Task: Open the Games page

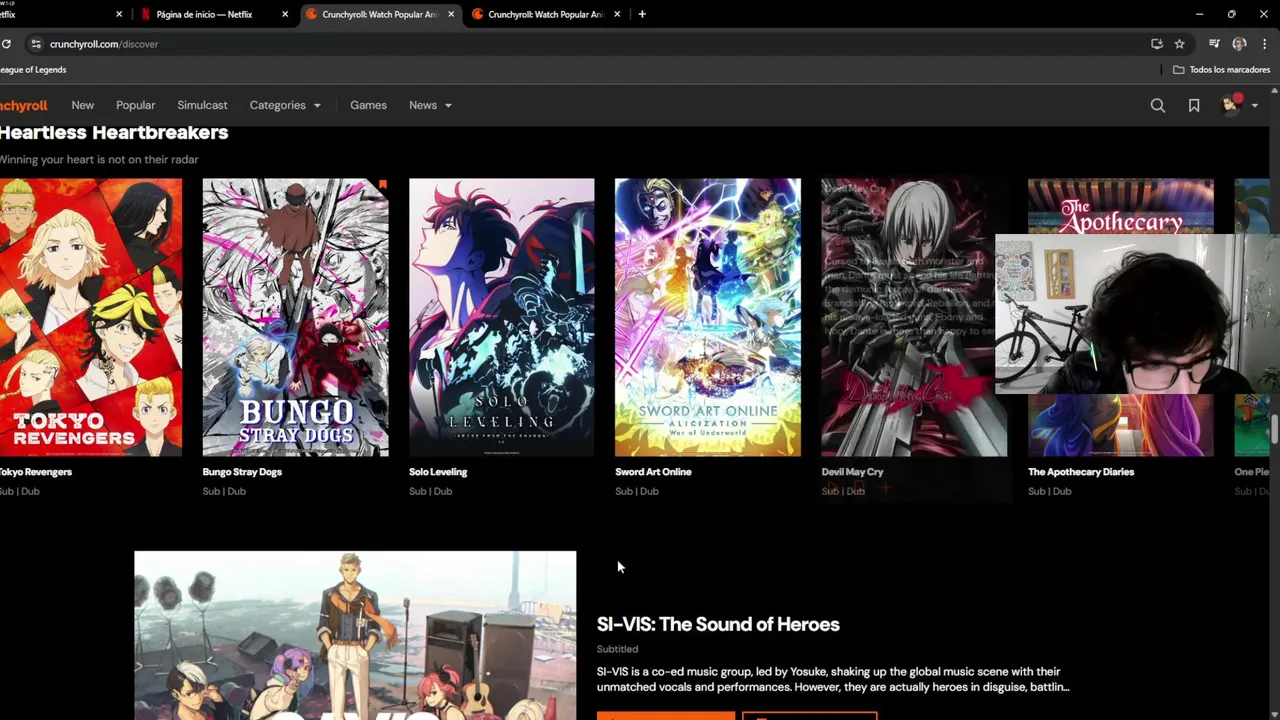Action: click(368, 105)
